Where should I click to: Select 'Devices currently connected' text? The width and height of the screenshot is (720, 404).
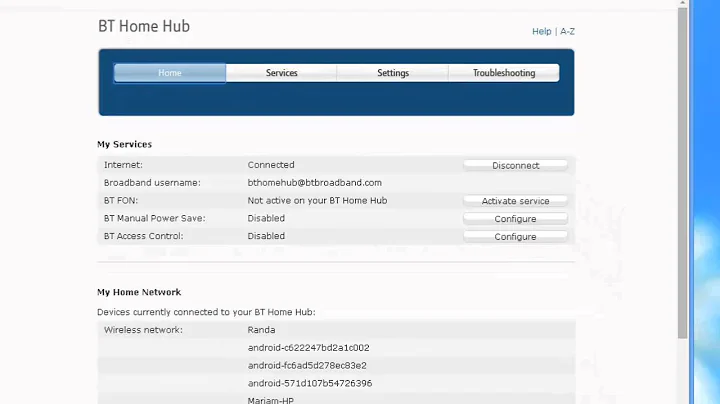point(206,312)
